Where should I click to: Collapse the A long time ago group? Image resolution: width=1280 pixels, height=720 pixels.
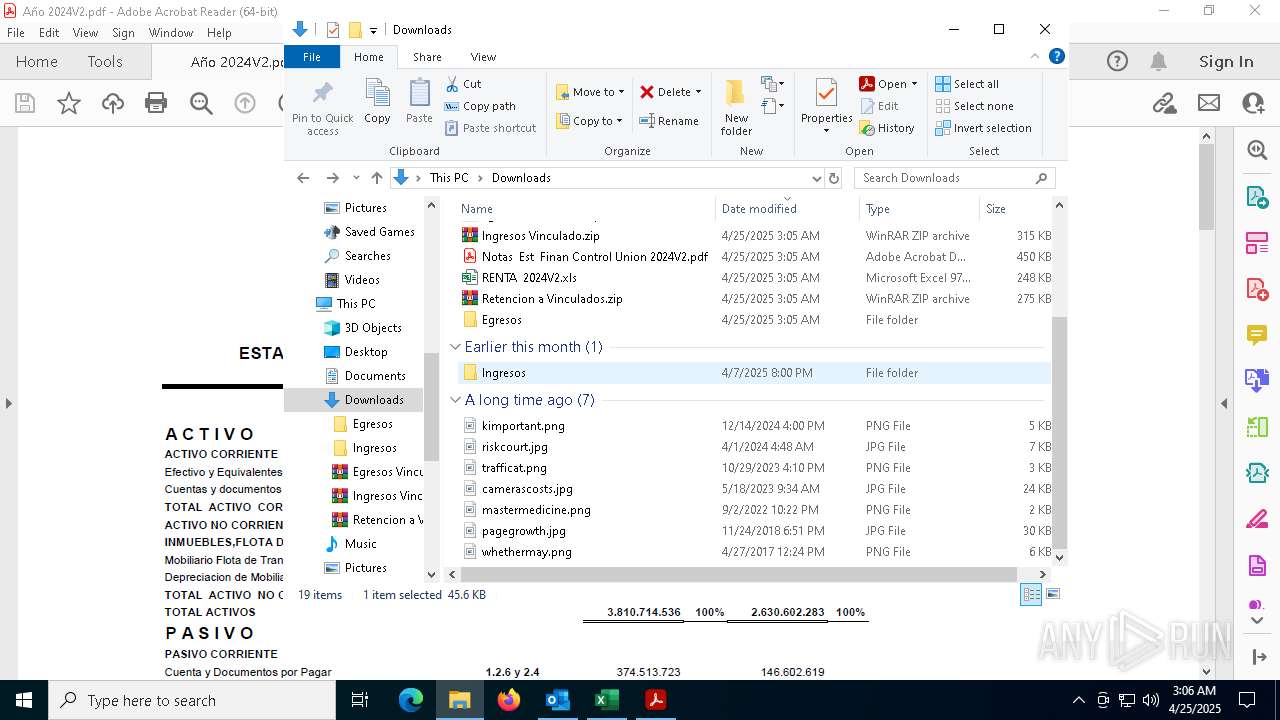click(456, 400)
